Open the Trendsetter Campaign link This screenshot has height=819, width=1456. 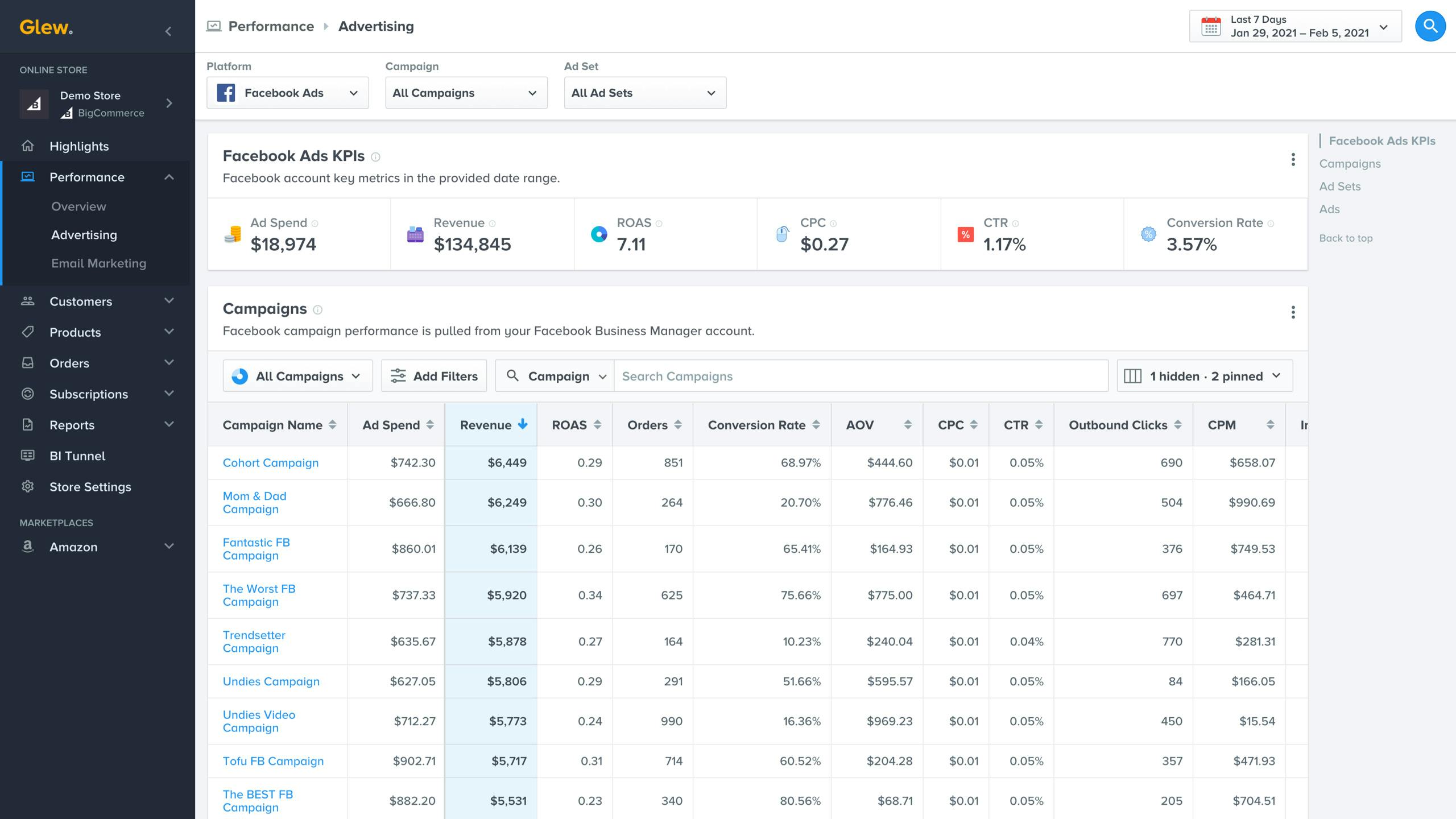pyautogui.click(x=254, y=642)
